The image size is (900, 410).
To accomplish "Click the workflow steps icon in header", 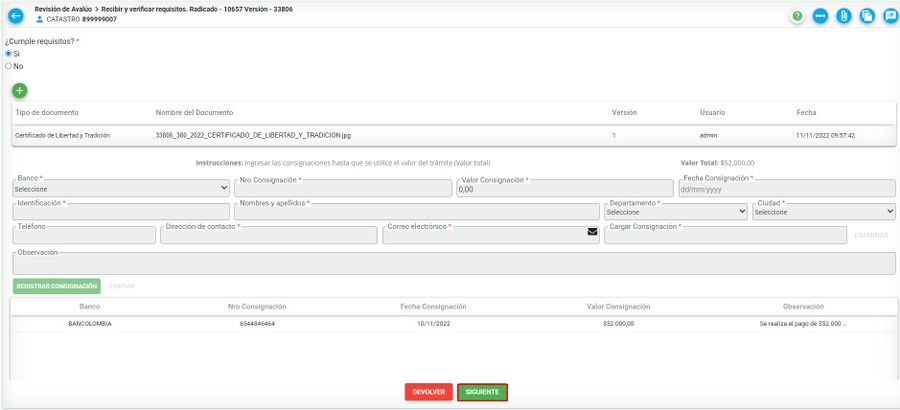I will tap(820, 16).
